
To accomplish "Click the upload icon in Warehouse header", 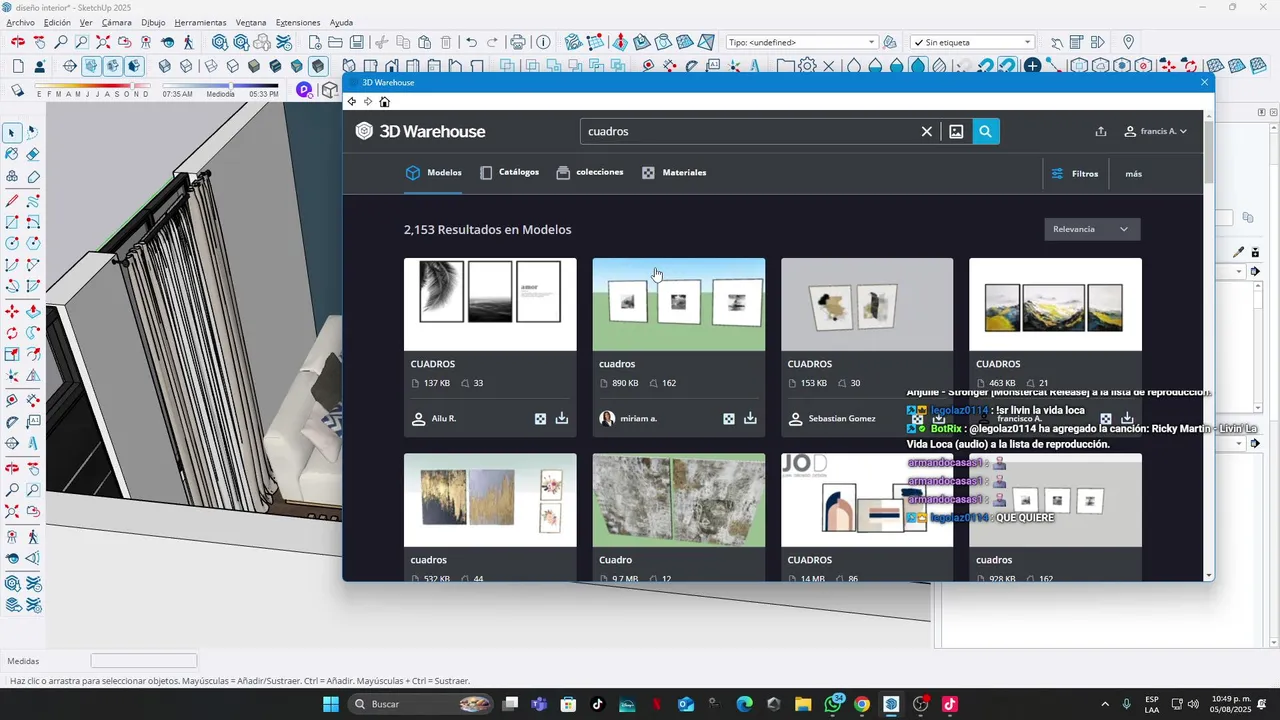I will click(1101, 131).
